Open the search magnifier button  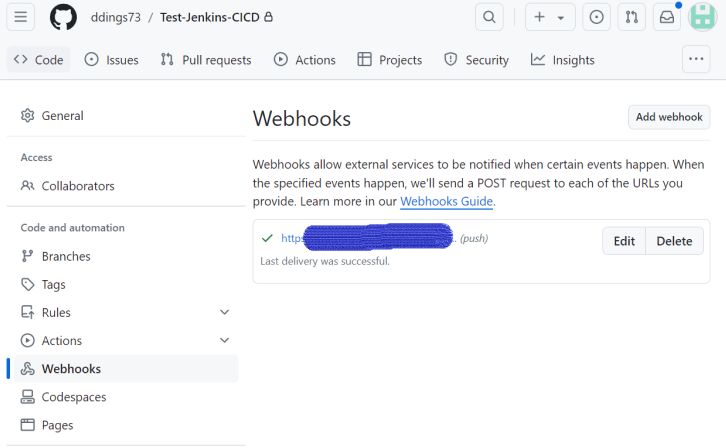pos(489,18)
